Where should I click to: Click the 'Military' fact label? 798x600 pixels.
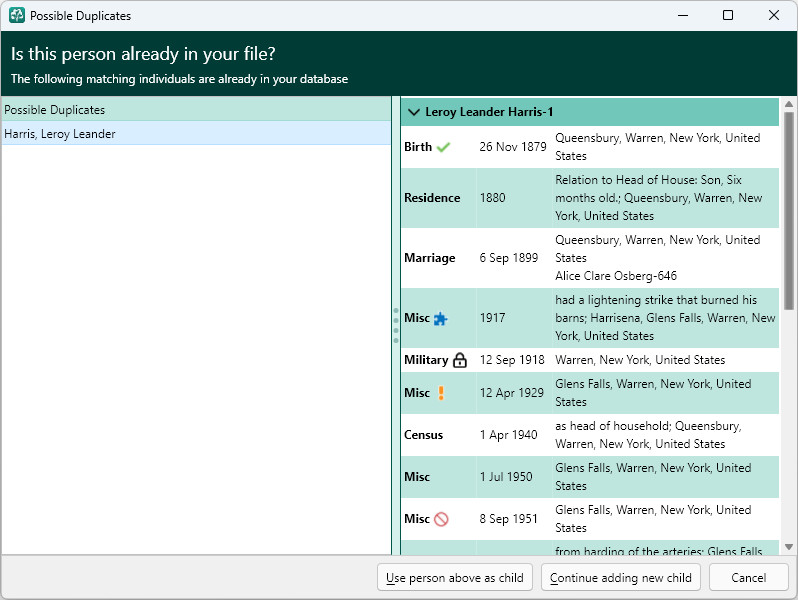click(x=426, y=360)
